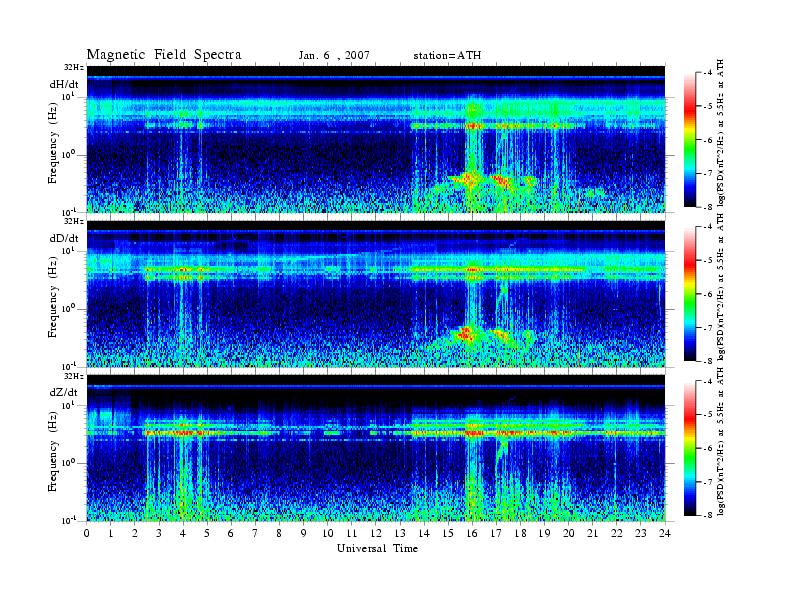Click hour tick label "15" on time axis
This screenshot has width=792, height=612.
tap(448, 533)
